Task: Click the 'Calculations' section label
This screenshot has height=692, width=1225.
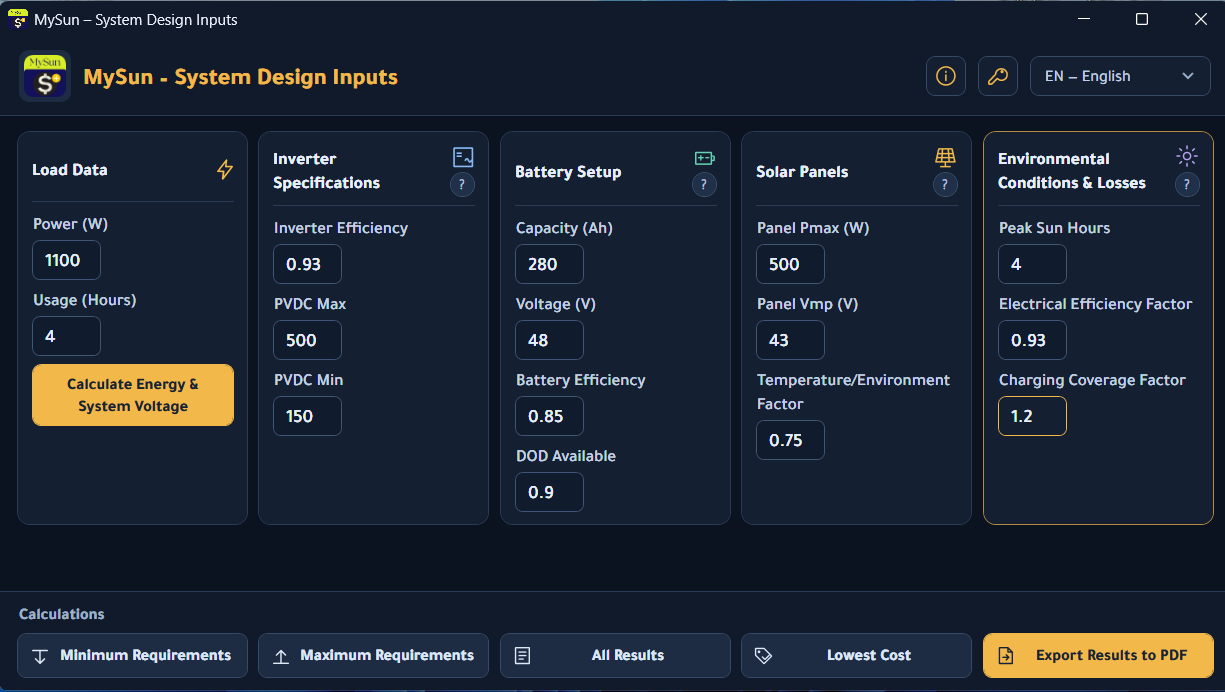Action: 62,614
